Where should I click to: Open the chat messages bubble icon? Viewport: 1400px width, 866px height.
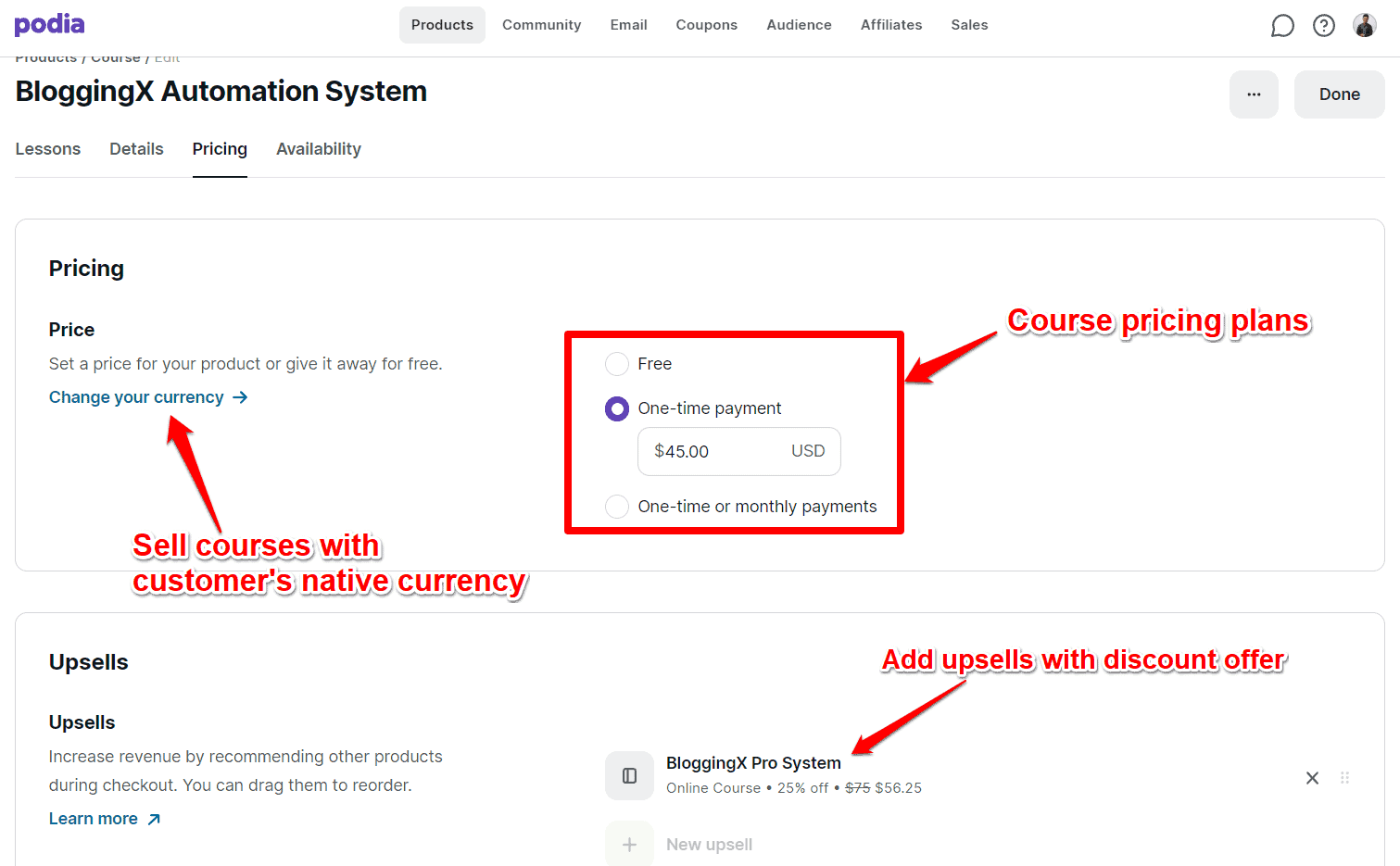pyautogui.click(x=1282, y=25)
